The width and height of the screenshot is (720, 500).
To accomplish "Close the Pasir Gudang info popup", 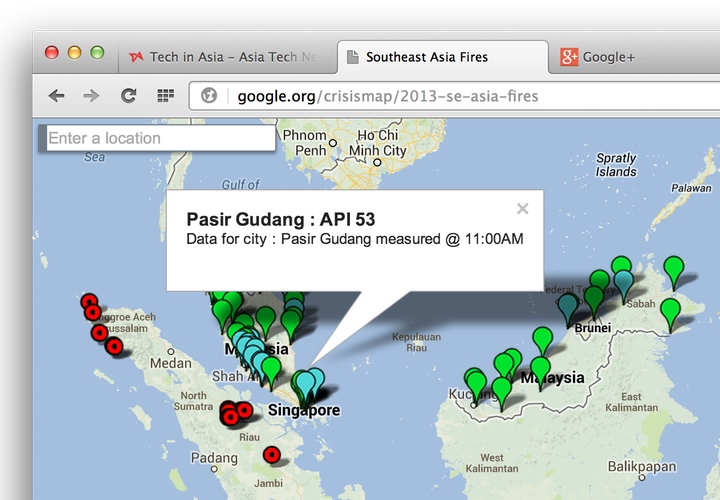I will (523, 208).
